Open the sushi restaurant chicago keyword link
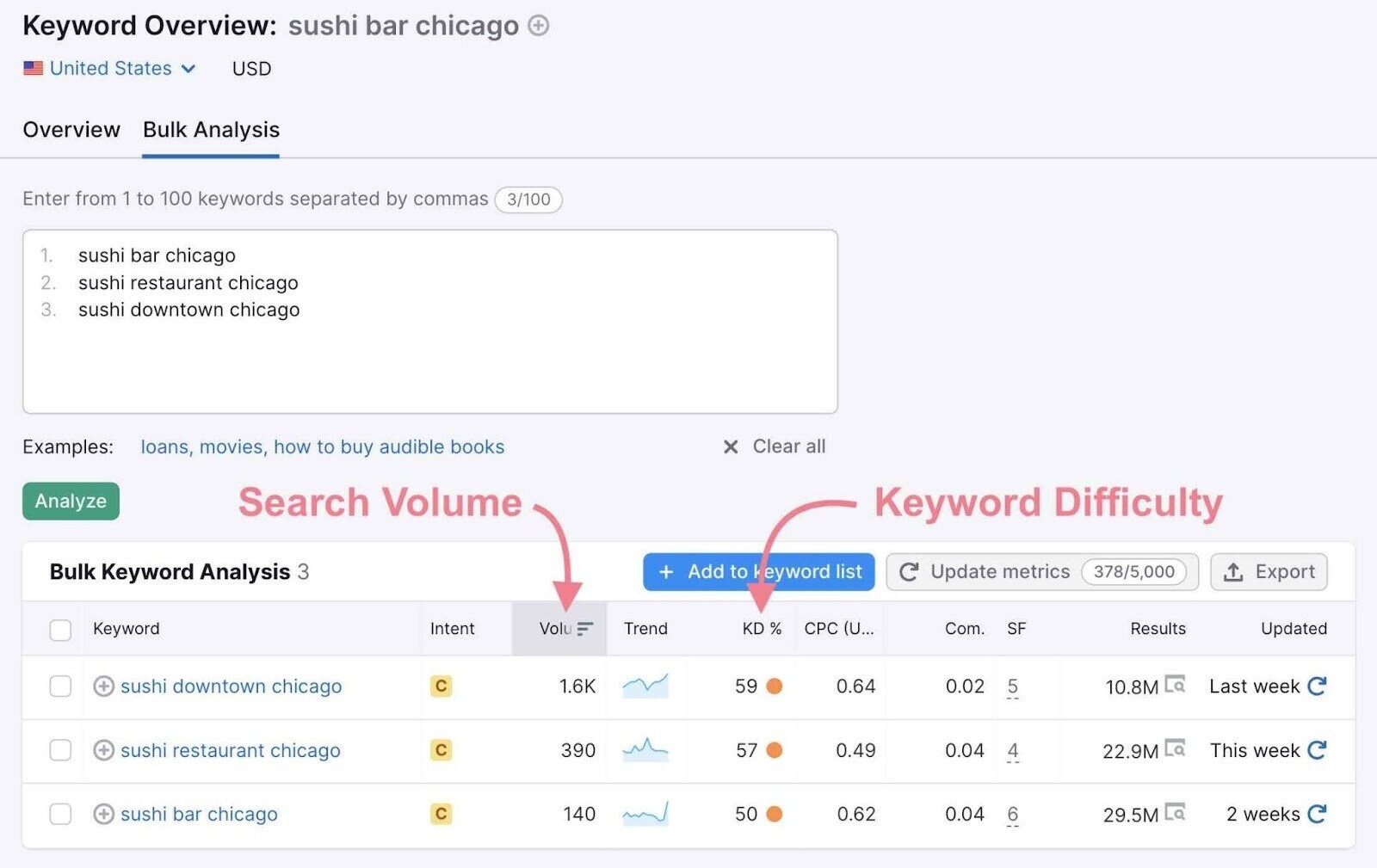This screenshot has width=1377, height=868. click(231, 750)
